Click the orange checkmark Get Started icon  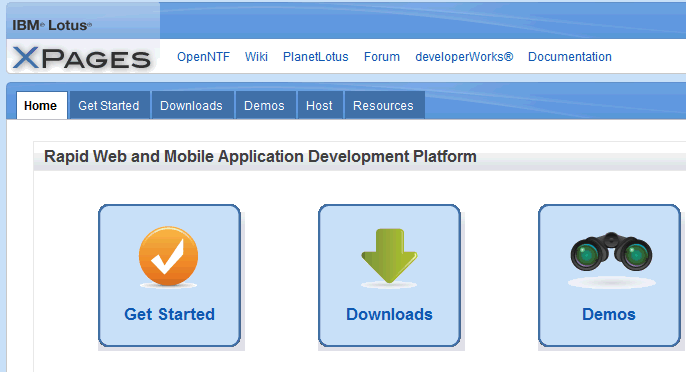[x=168, y=256]
